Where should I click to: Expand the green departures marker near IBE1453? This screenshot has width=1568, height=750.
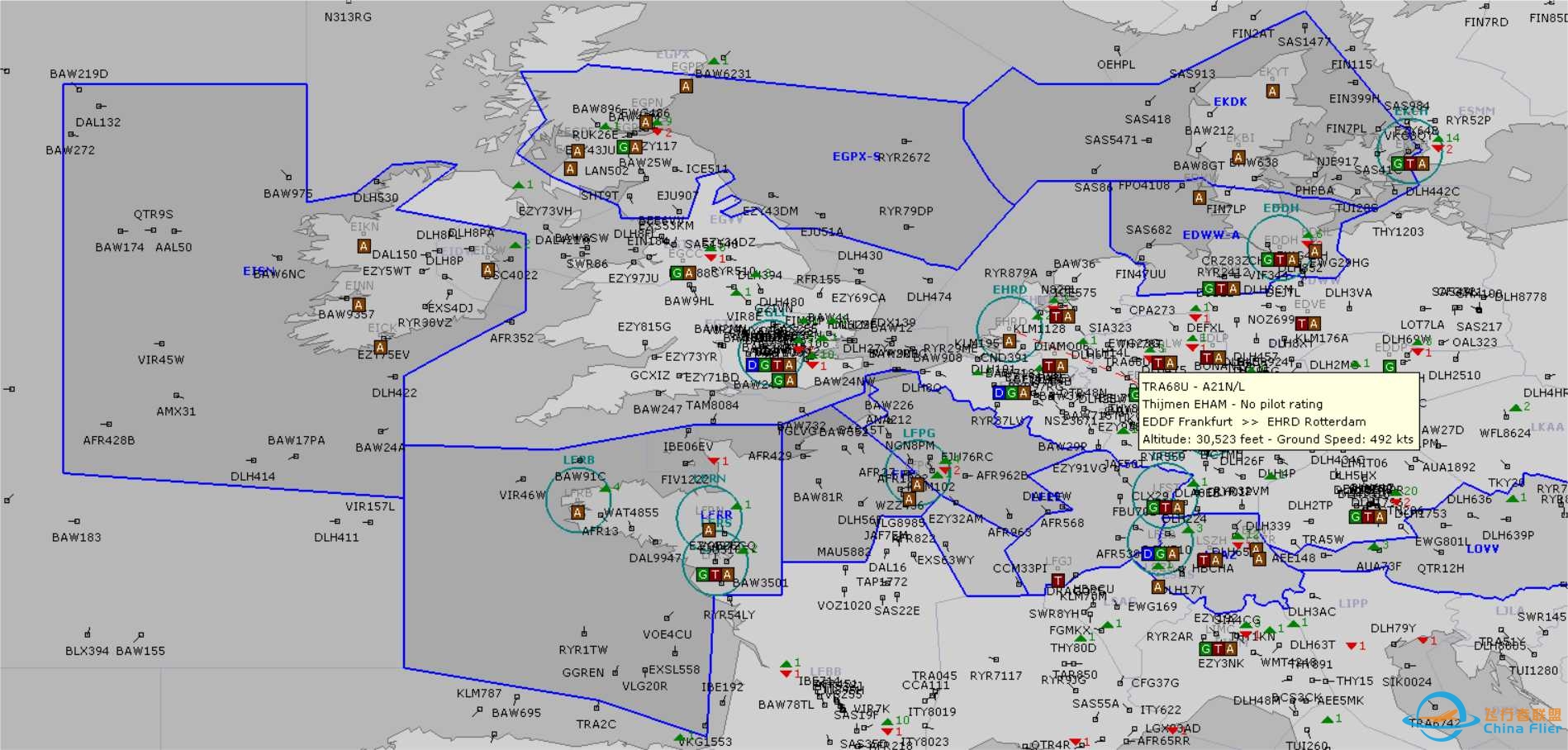click(x=786, y=664)
